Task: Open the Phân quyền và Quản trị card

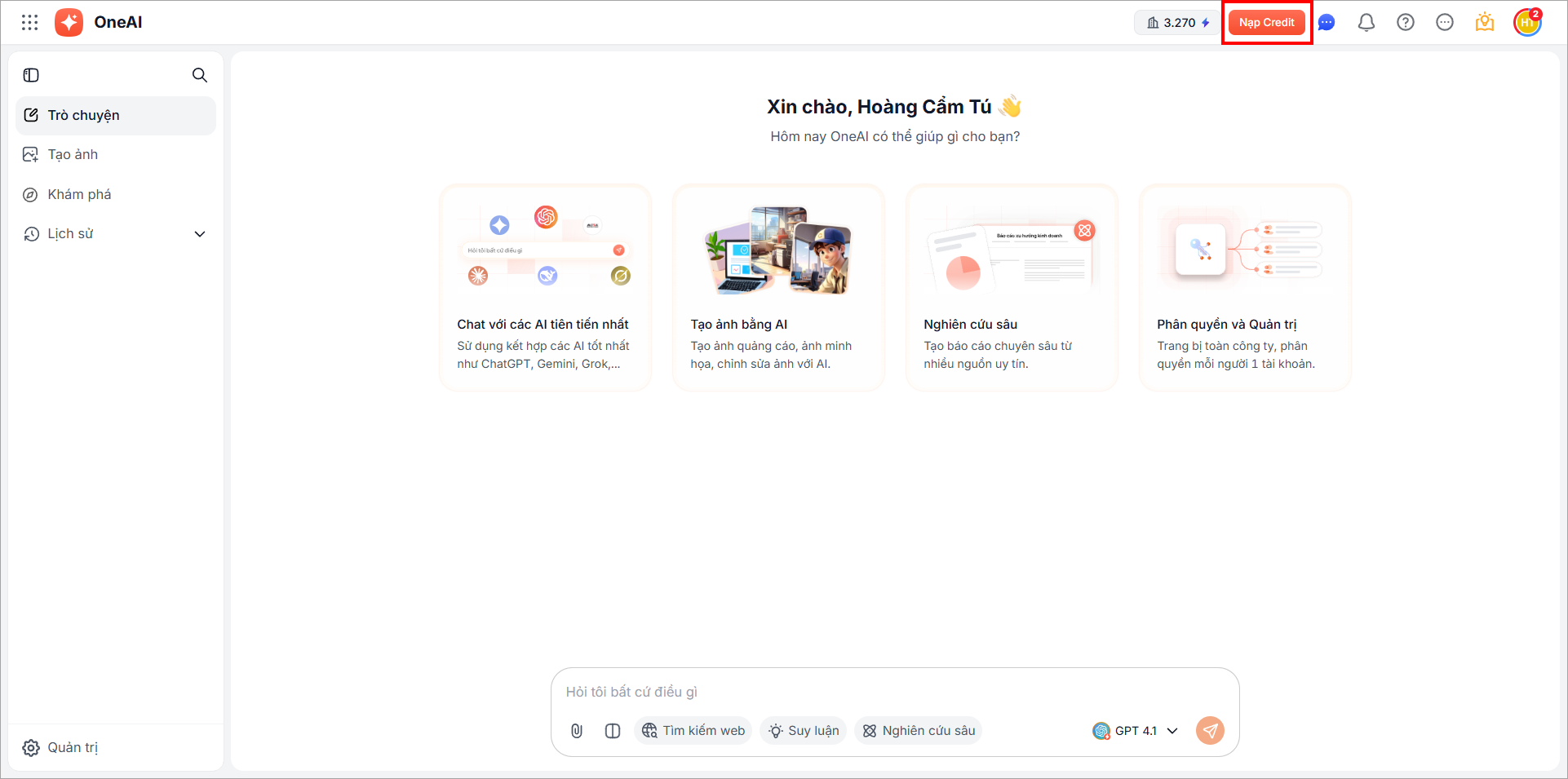Action: point(1245,287)
